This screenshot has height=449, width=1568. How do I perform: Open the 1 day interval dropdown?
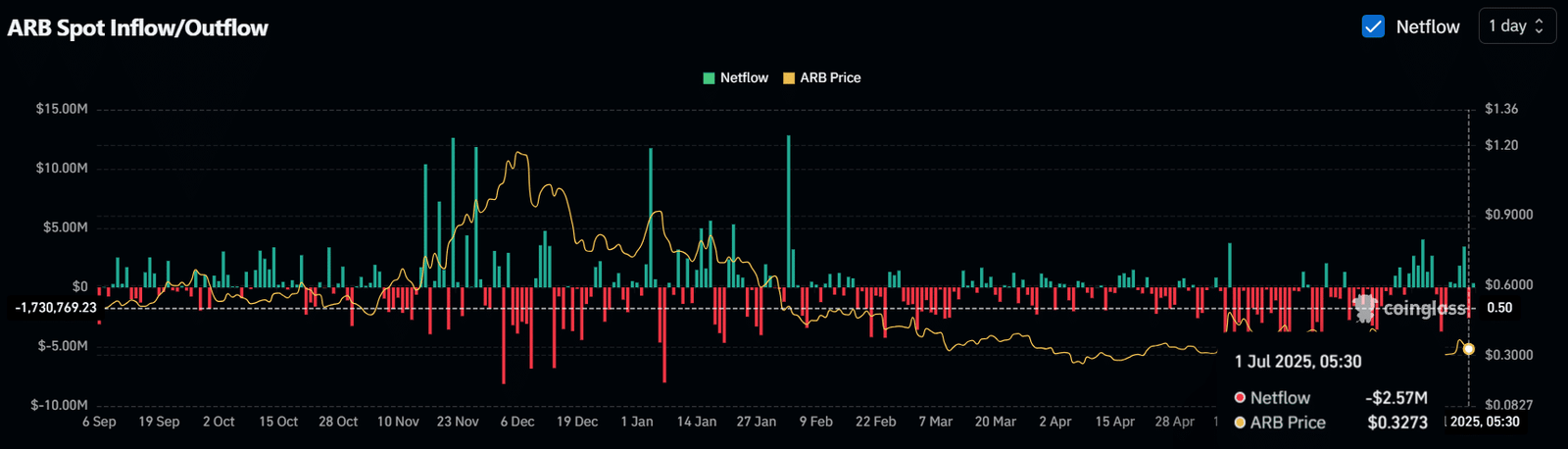1517,26
